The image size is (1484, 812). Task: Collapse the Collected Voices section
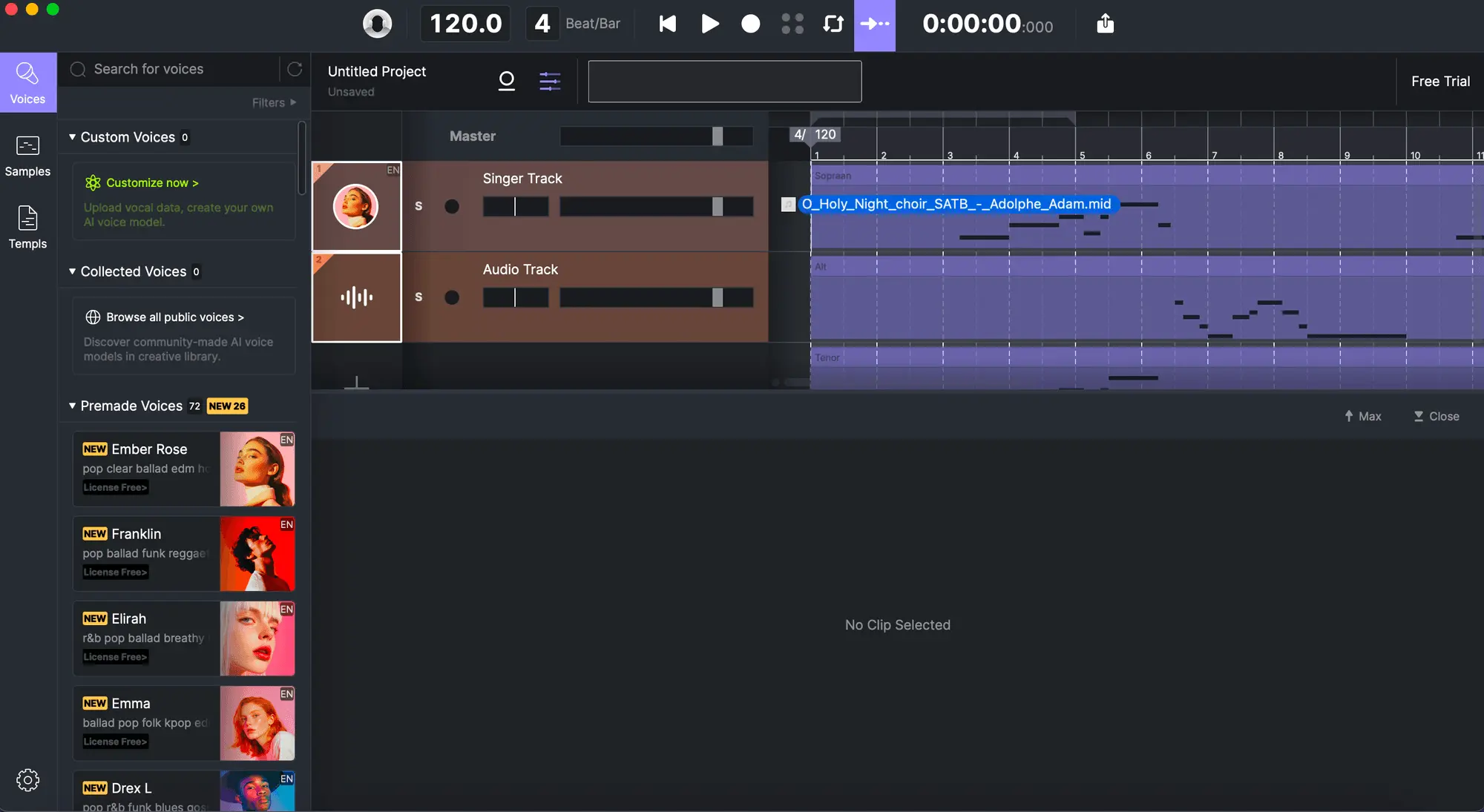tap(72, 271)
